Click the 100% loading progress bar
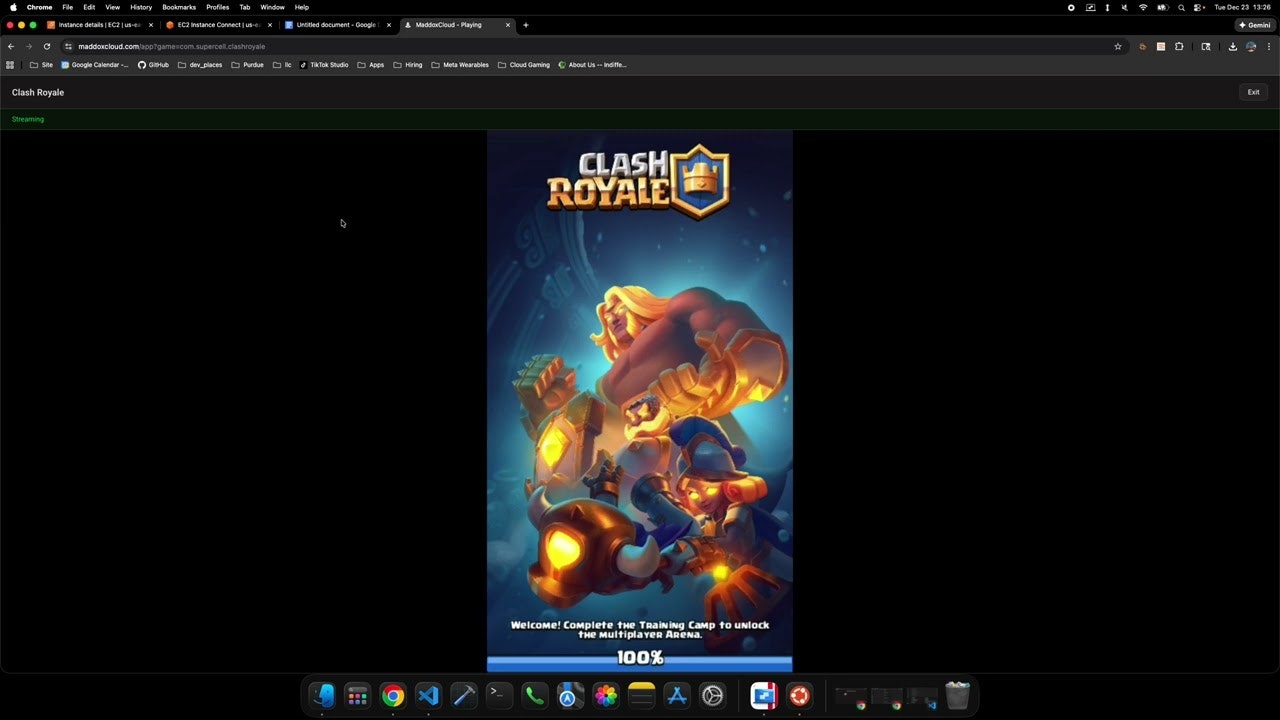This screenshot has height=720, width=1280. pyautogui.click(x=639, y=658)
